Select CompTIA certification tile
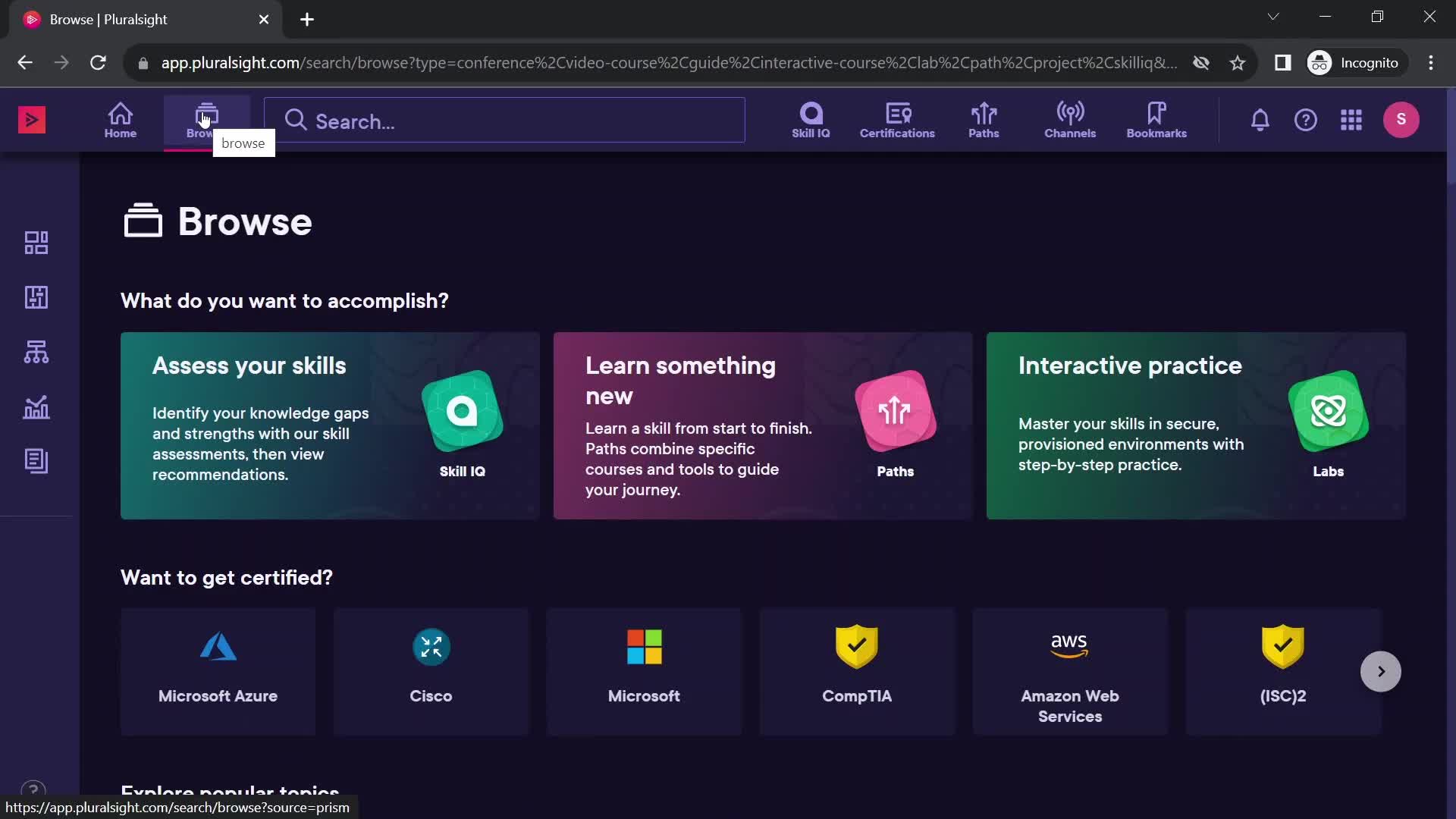The image size is (1456, 819). click(x=857, y=671)
